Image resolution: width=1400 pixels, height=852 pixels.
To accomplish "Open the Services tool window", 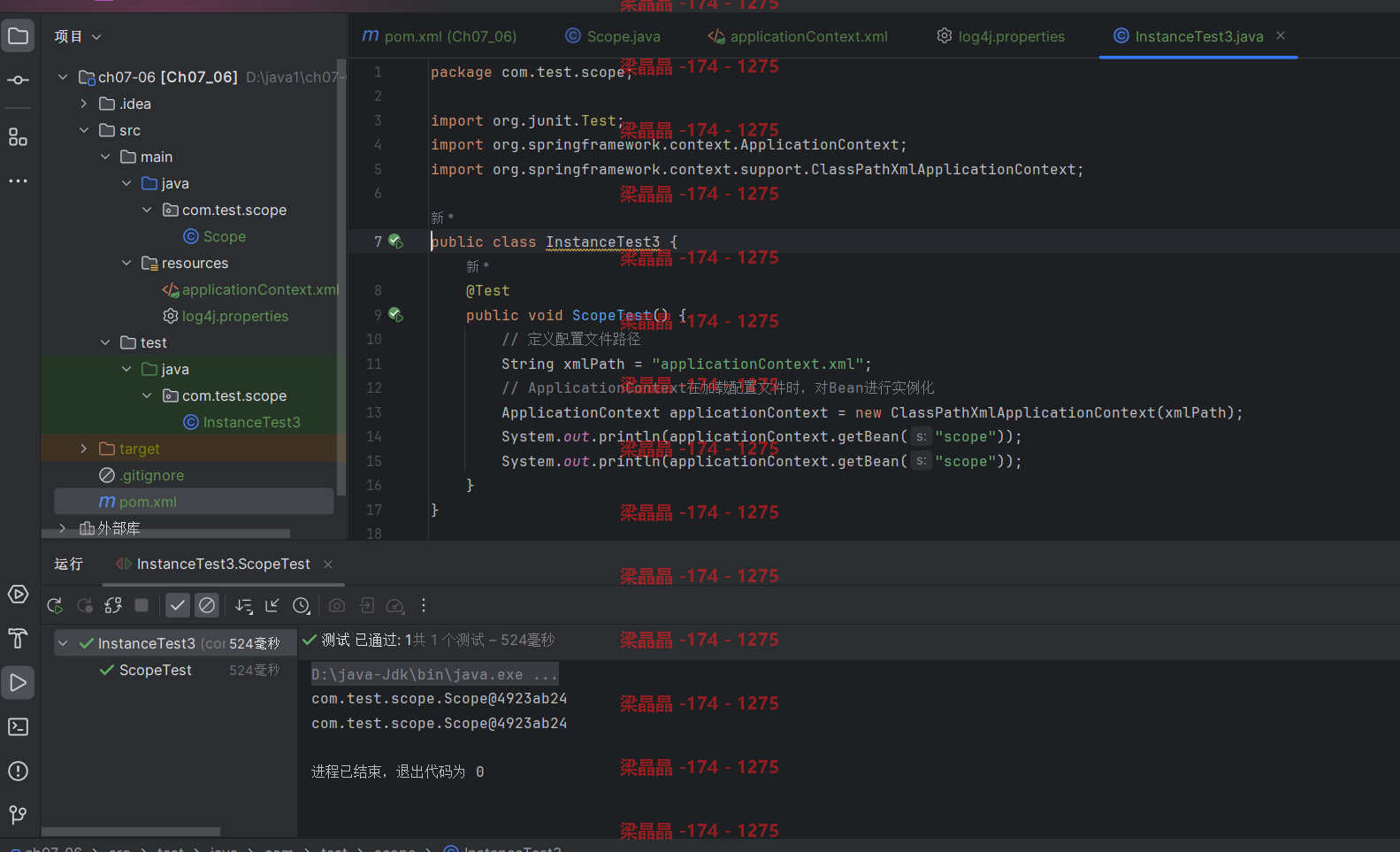I will point(18,595).
